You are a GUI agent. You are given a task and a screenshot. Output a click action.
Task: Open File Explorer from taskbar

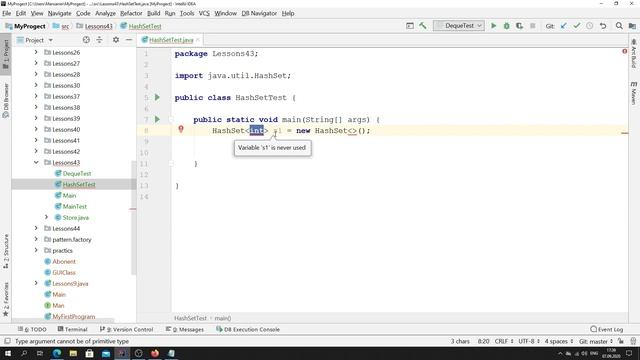click(x=73, y=353)
